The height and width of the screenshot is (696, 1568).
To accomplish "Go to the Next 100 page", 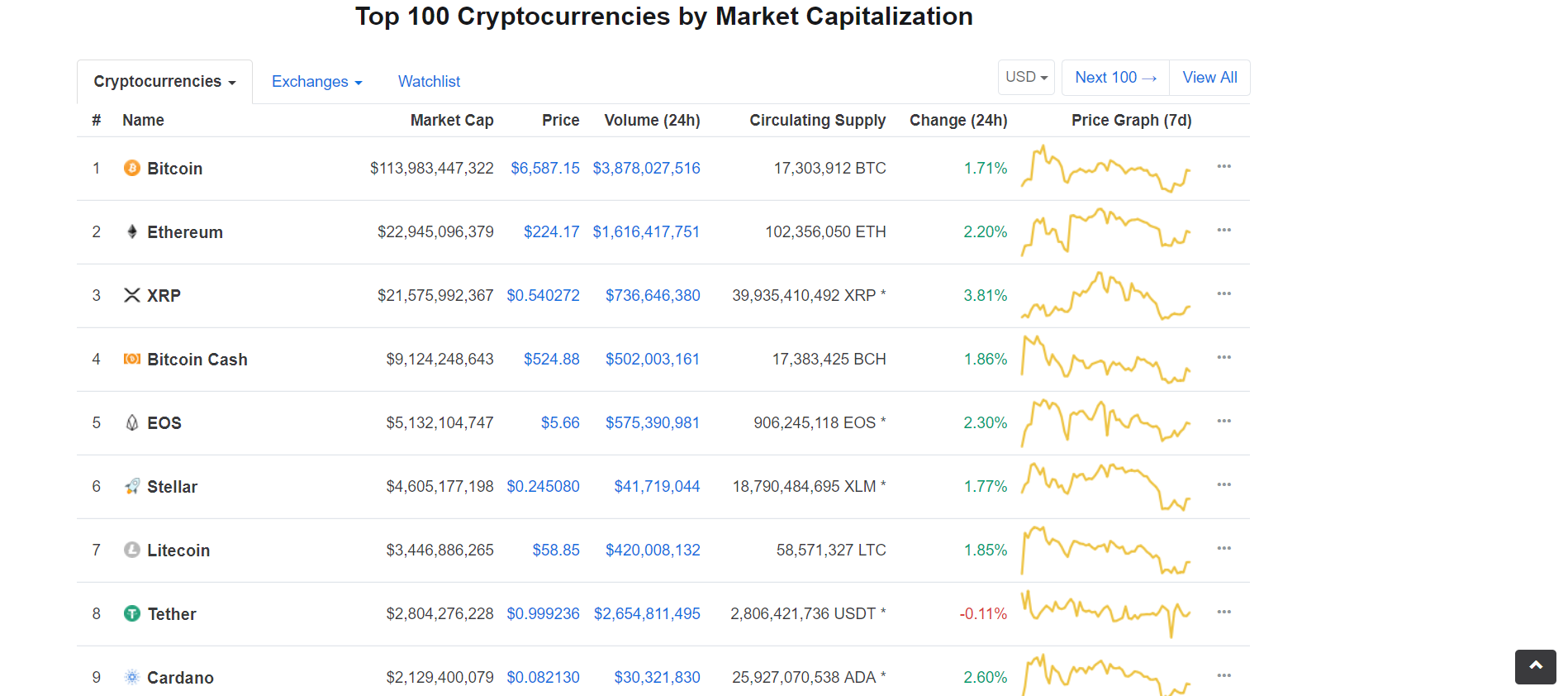I will 1114,78.
